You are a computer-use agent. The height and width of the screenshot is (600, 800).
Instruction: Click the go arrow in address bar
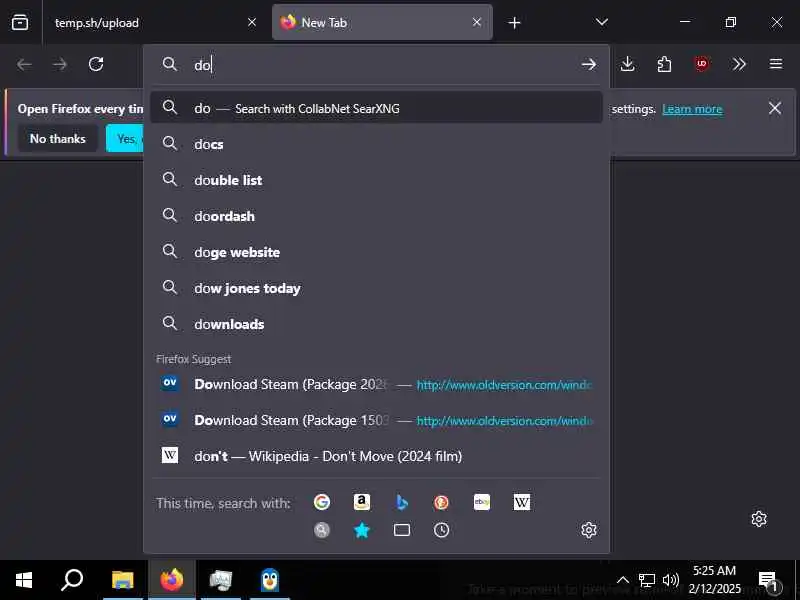[x=589, y=64]
